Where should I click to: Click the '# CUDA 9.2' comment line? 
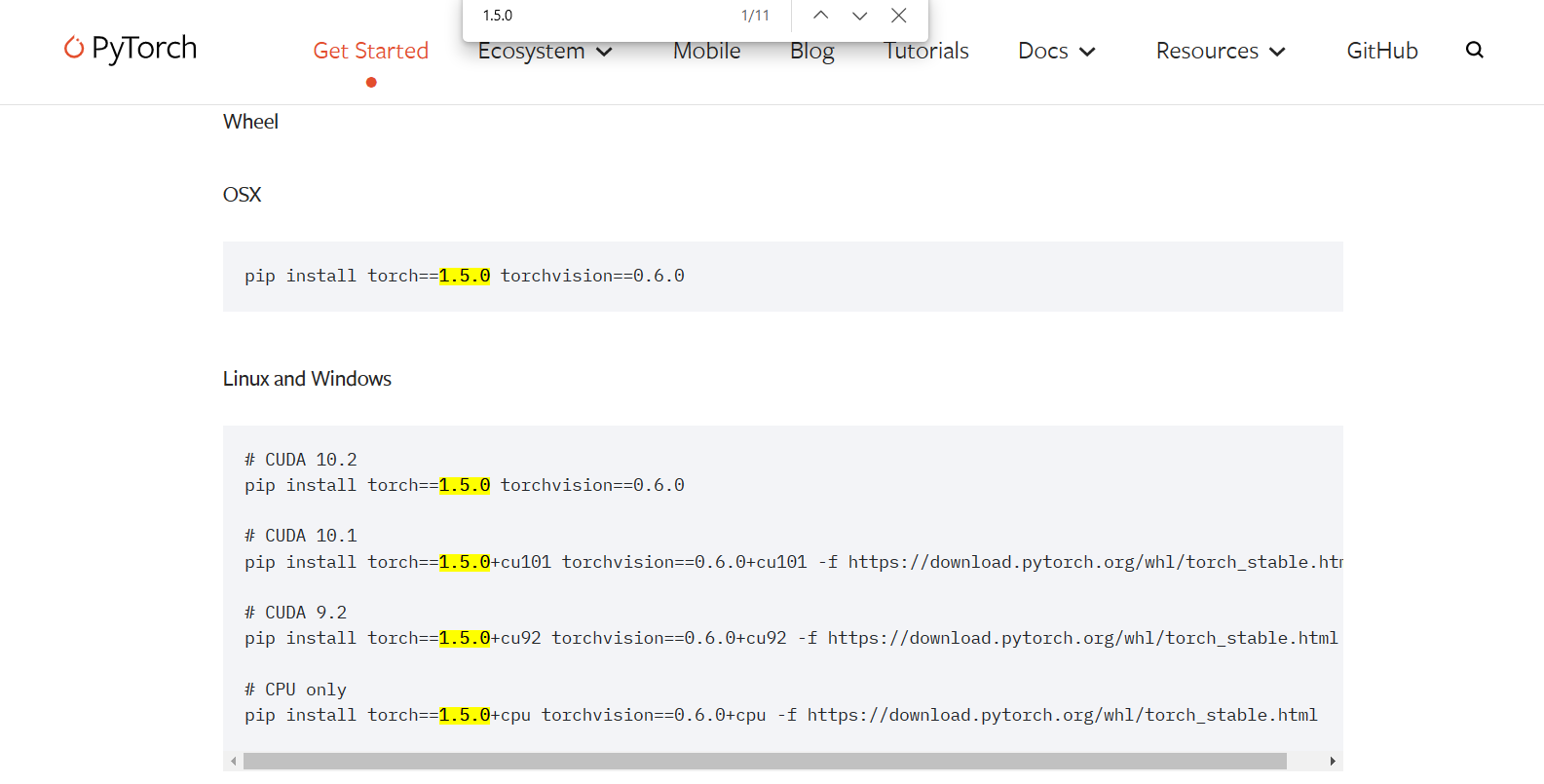tap(296, 613)
